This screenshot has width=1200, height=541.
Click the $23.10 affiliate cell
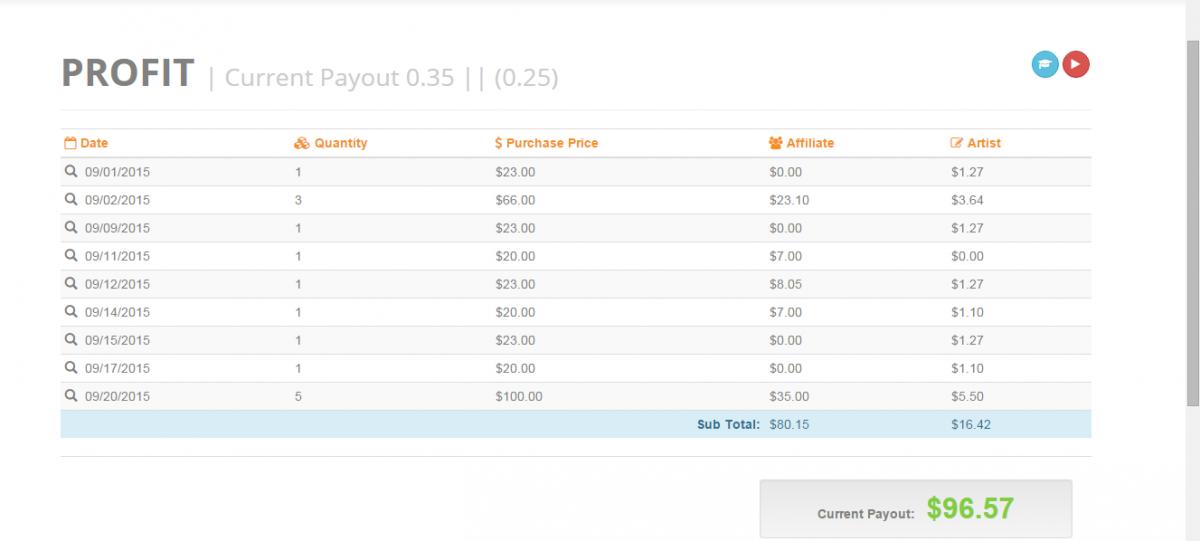click(789, 200)
